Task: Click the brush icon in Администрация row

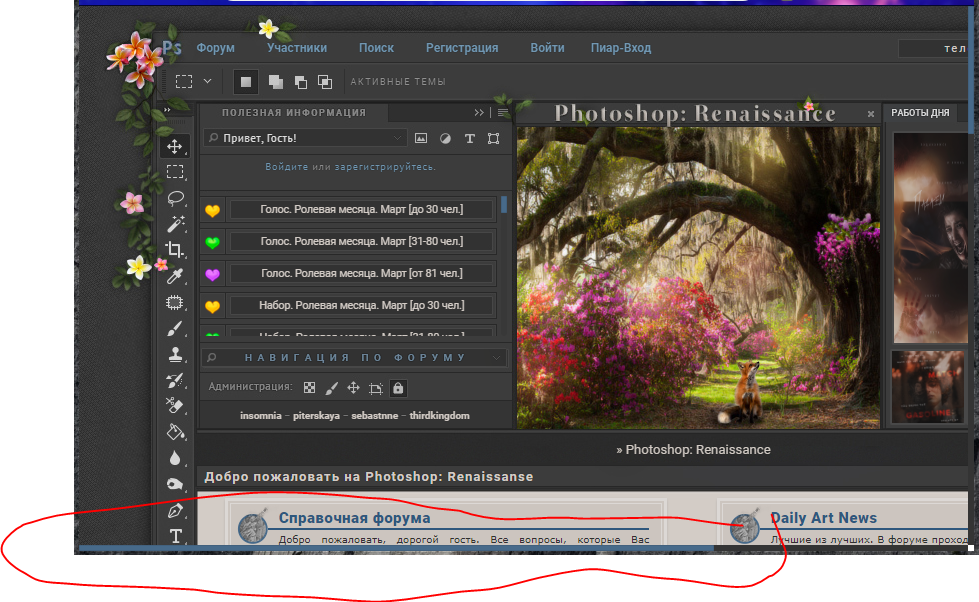Action: coord(332,388)
